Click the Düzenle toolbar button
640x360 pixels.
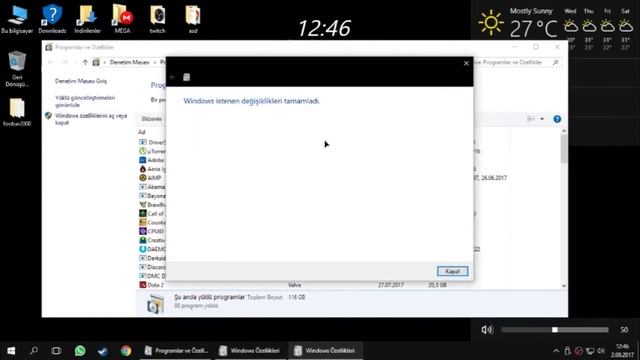pyautogui.click(x=152, y=119)
